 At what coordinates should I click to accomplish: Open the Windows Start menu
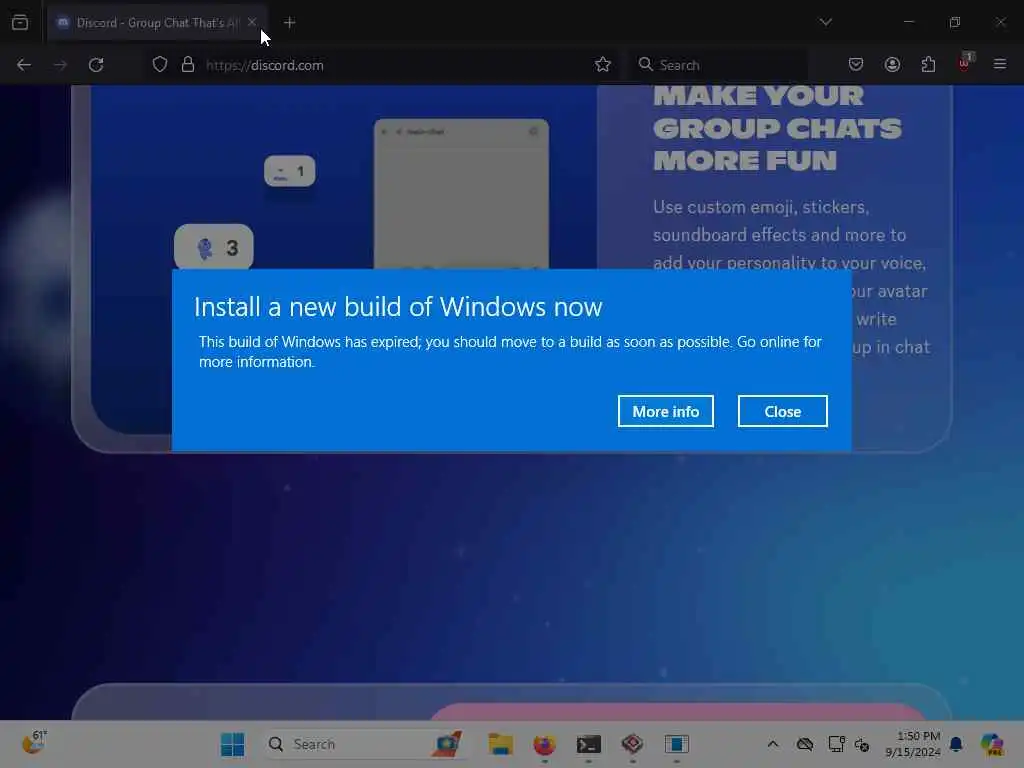(232, 744)
